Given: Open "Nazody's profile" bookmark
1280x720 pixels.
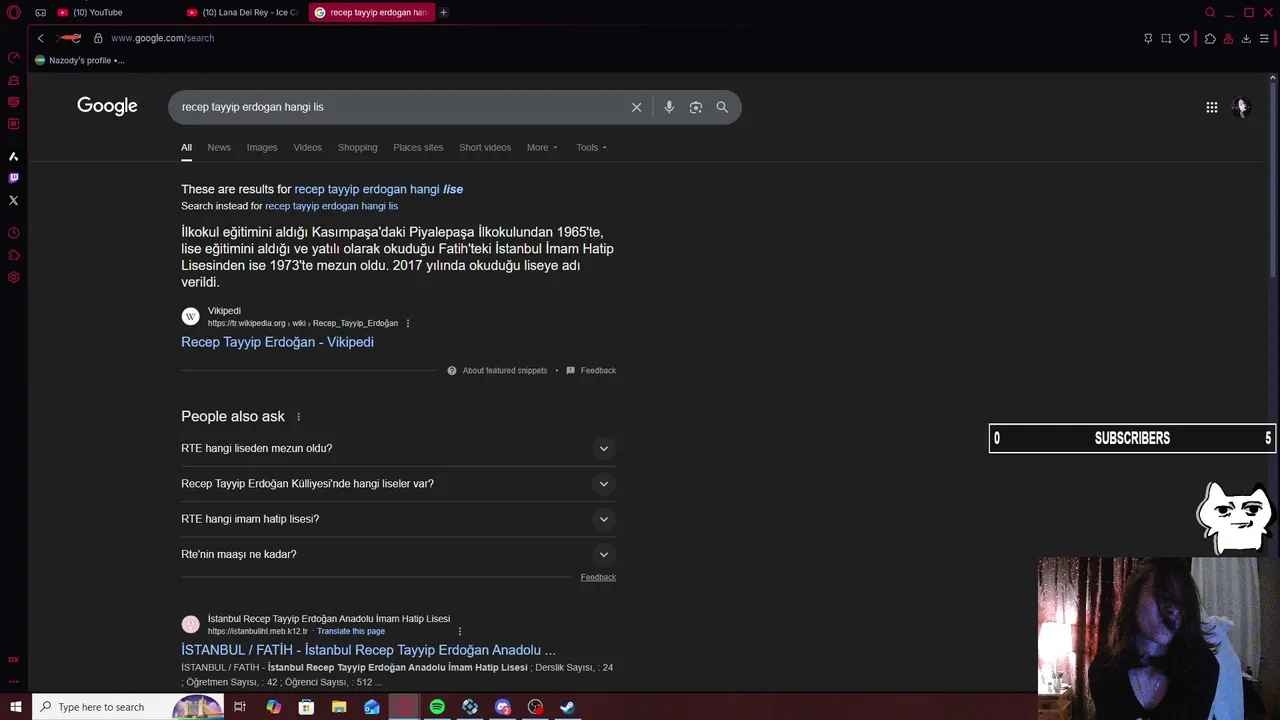Looking at the screenshot, I should pos(80,60).
